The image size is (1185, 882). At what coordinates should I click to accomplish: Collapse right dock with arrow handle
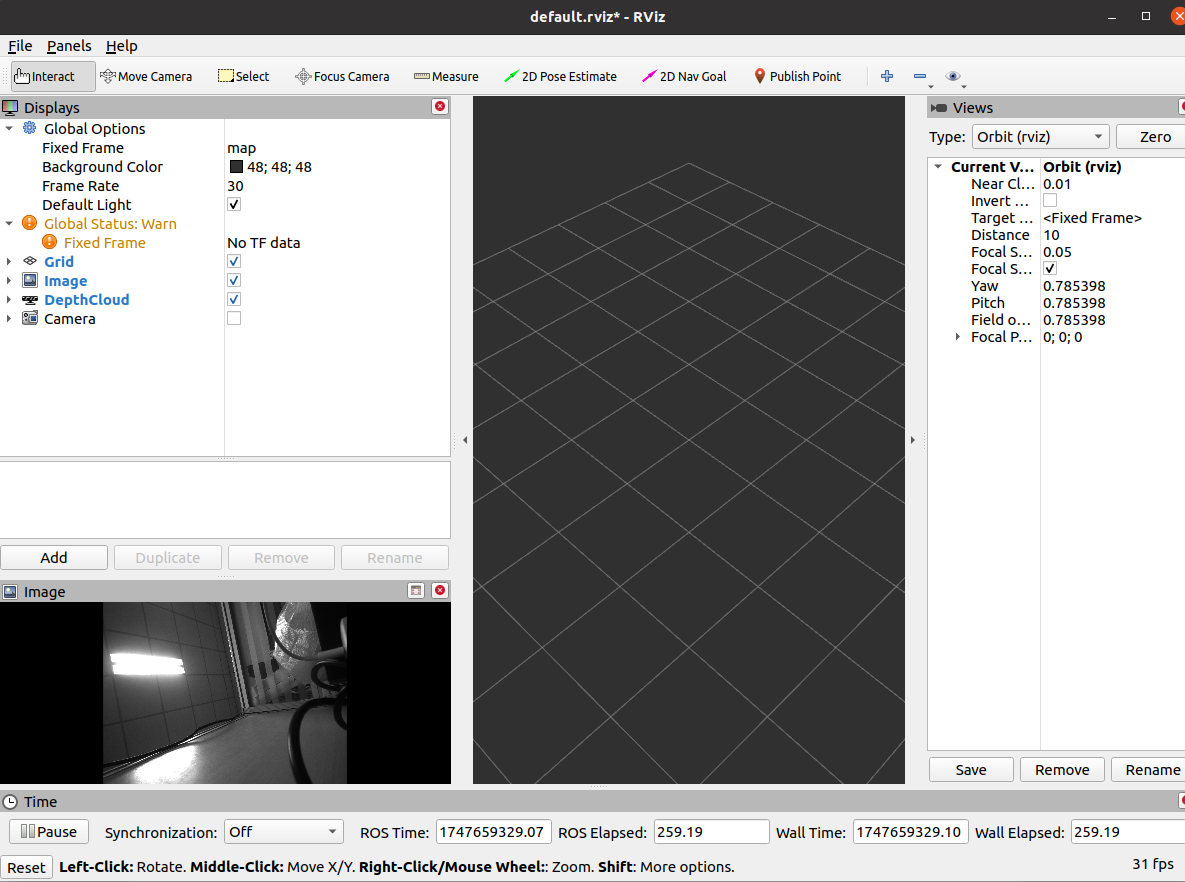tap(912, 440)
